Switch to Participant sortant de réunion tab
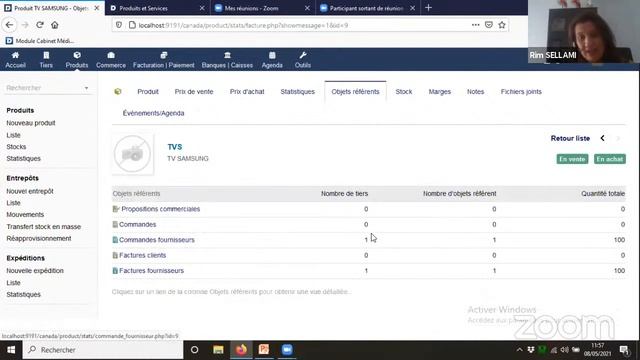Screen dimensions: 640x360 (368, 8)
